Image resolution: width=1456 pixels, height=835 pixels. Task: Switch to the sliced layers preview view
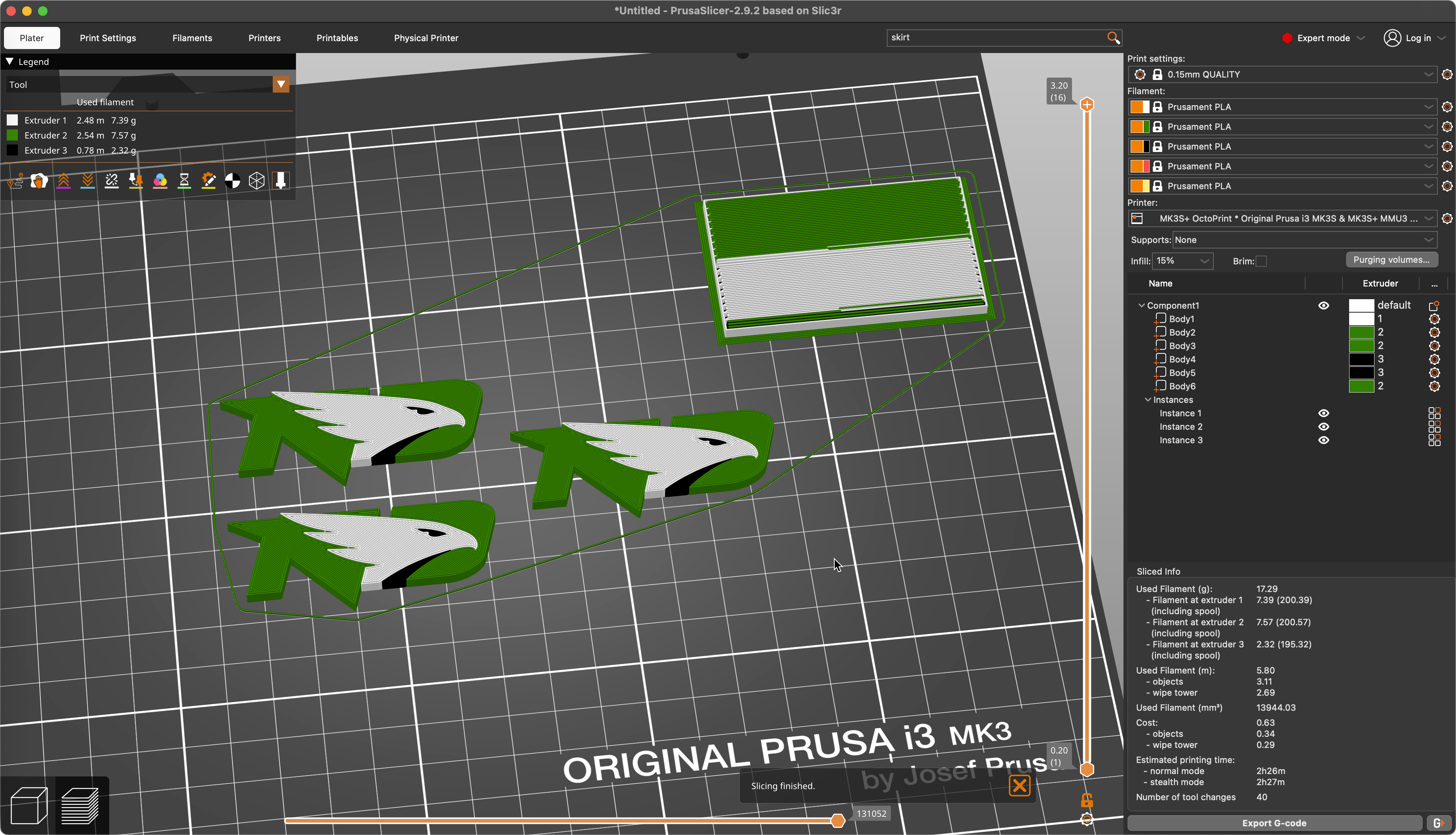pos(80,805)
